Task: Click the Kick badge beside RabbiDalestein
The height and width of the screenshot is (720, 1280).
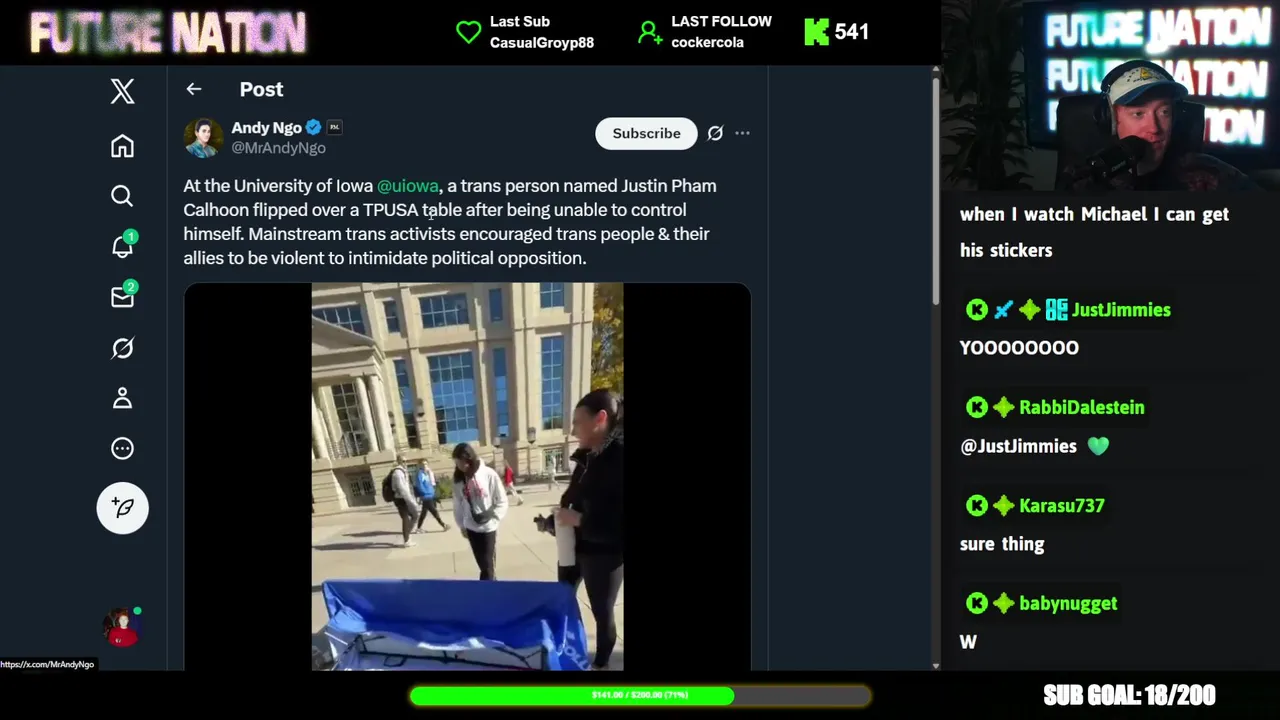Action: 977,407
